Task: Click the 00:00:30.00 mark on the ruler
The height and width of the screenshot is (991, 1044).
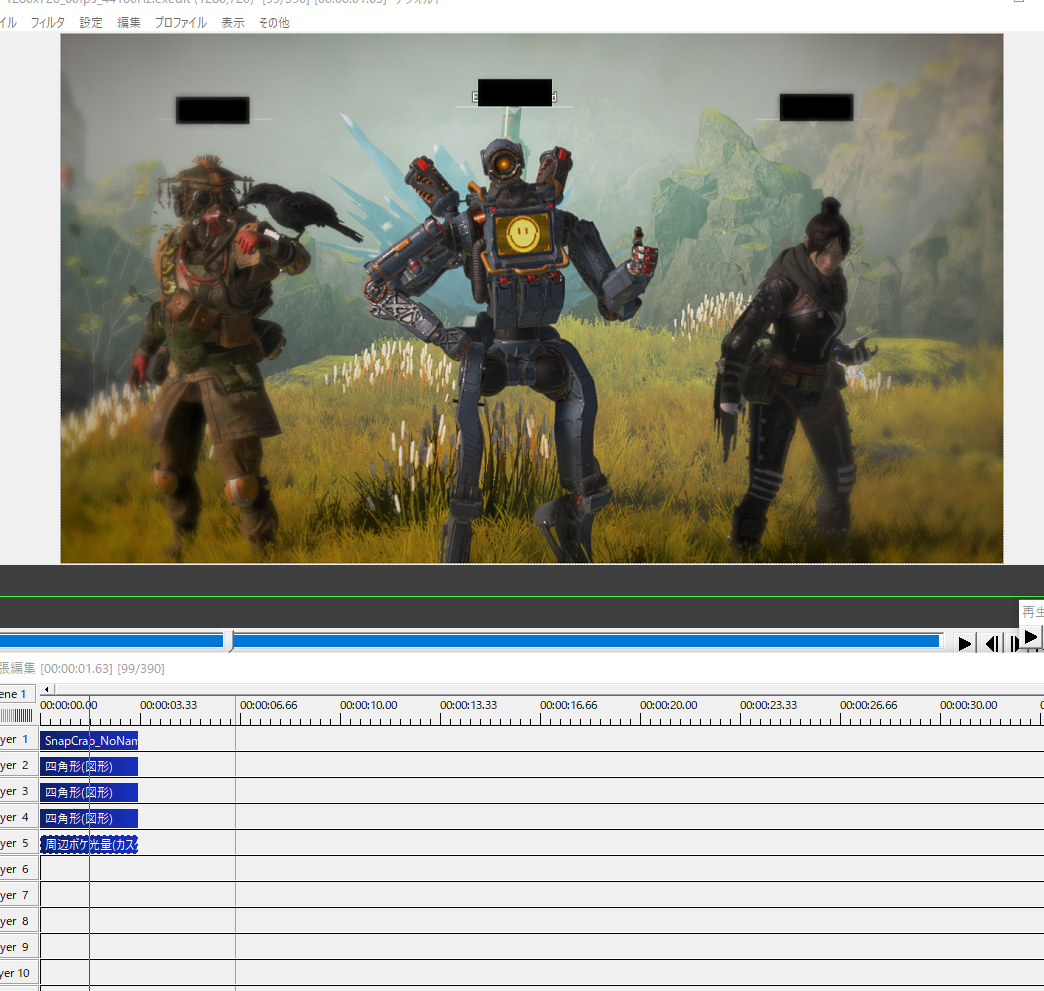Action: tap(969, 705)
